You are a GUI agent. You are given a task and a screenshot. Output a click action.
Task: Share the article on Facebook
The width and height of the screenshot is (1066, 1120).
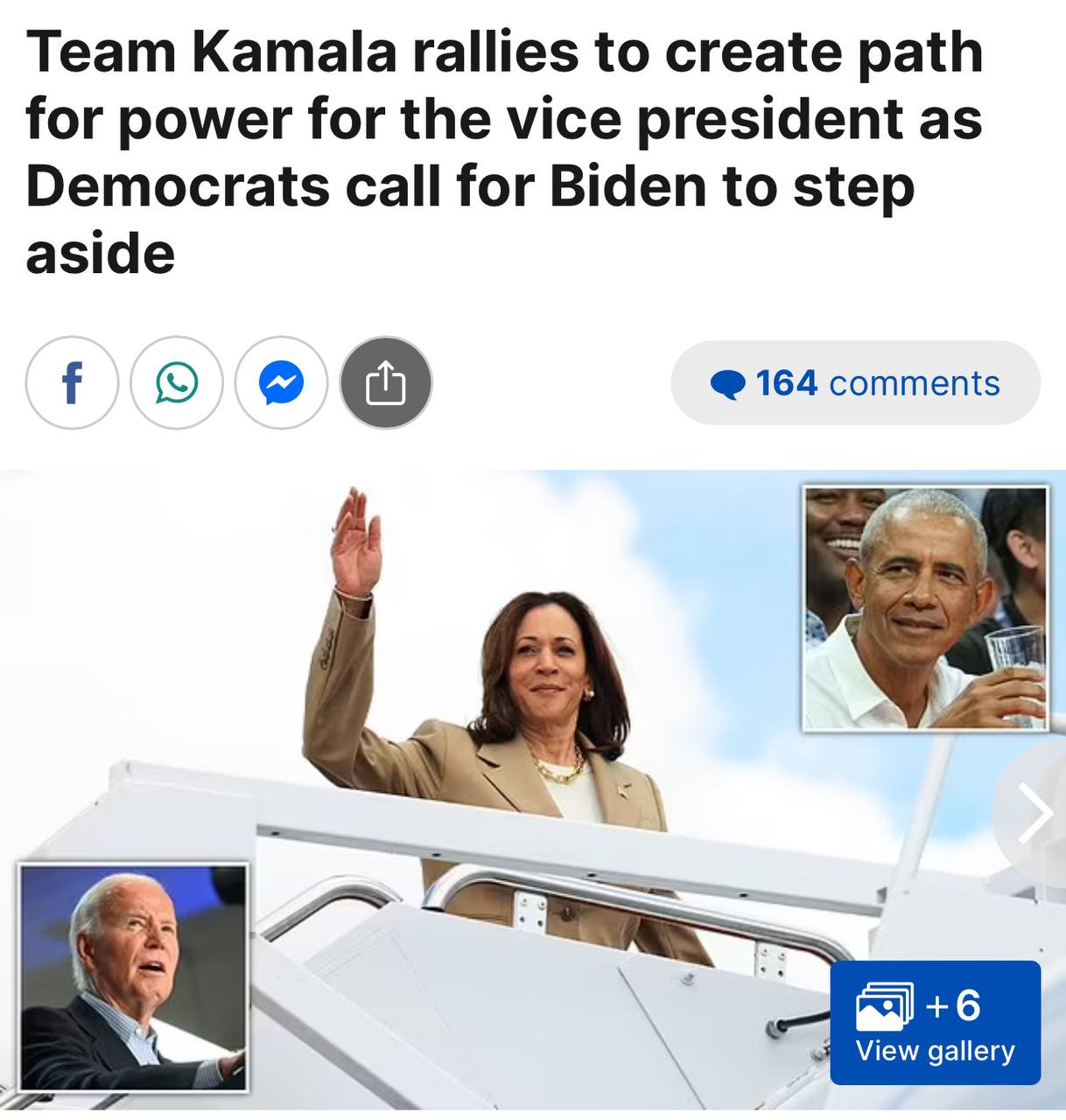click(72, 383)
